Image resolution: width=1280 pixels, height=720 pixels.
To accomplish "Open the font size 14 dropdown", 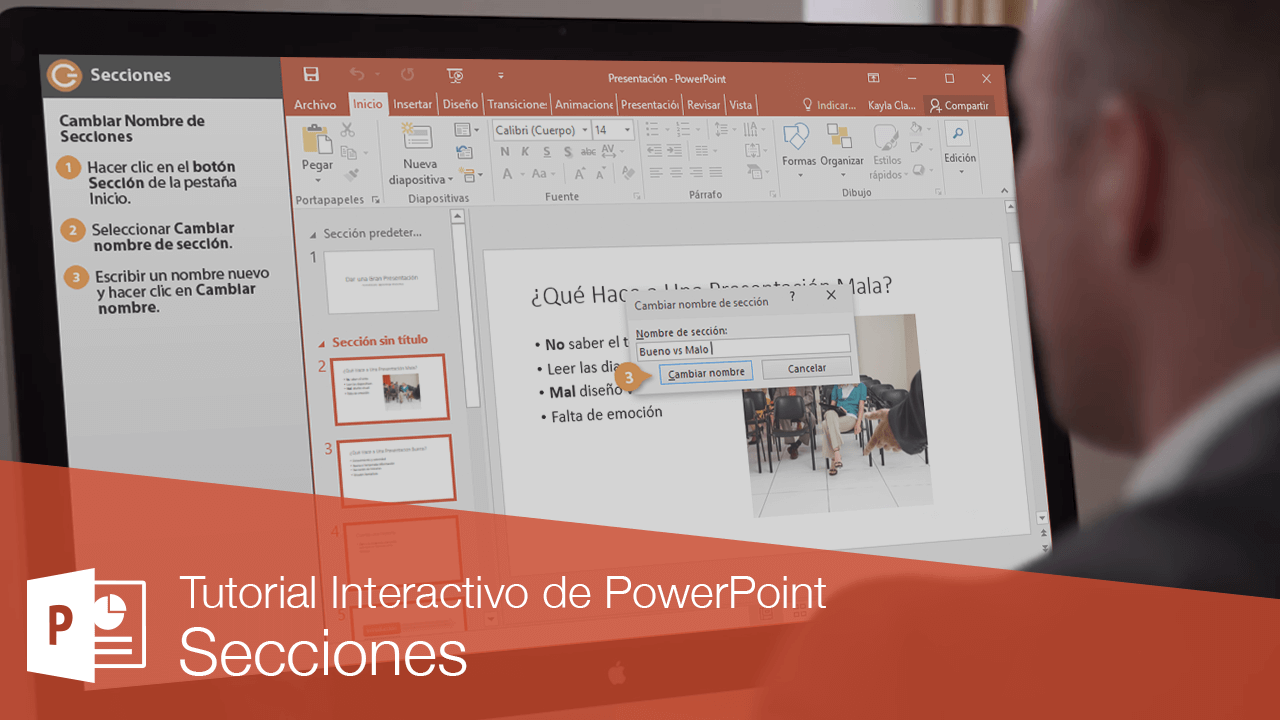I will 627,130.
